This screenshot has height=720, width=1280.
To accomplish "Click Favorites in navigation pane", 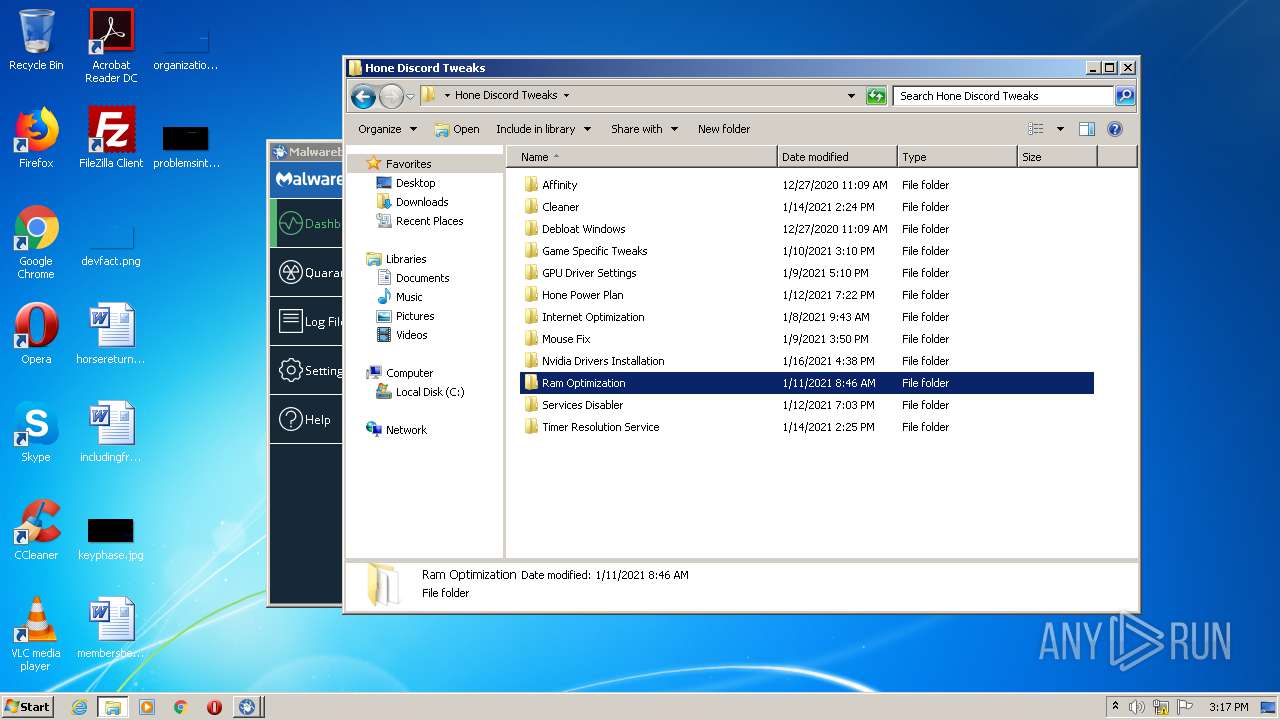I will (408, 164).
